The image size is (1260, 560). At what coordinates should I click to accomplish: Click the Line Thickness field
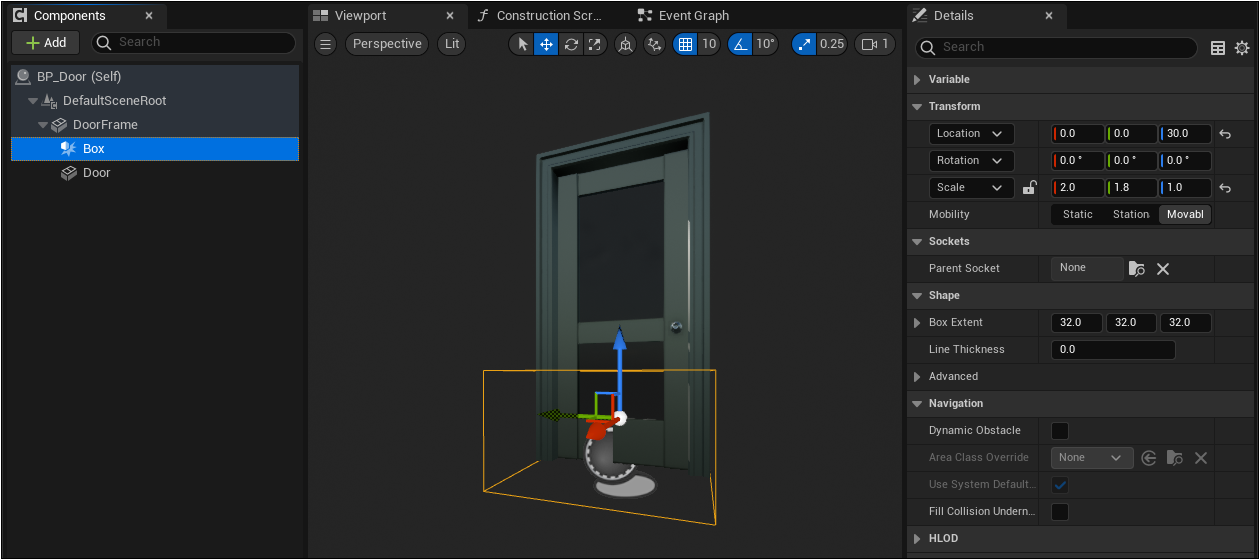[x=1113, y=349]
